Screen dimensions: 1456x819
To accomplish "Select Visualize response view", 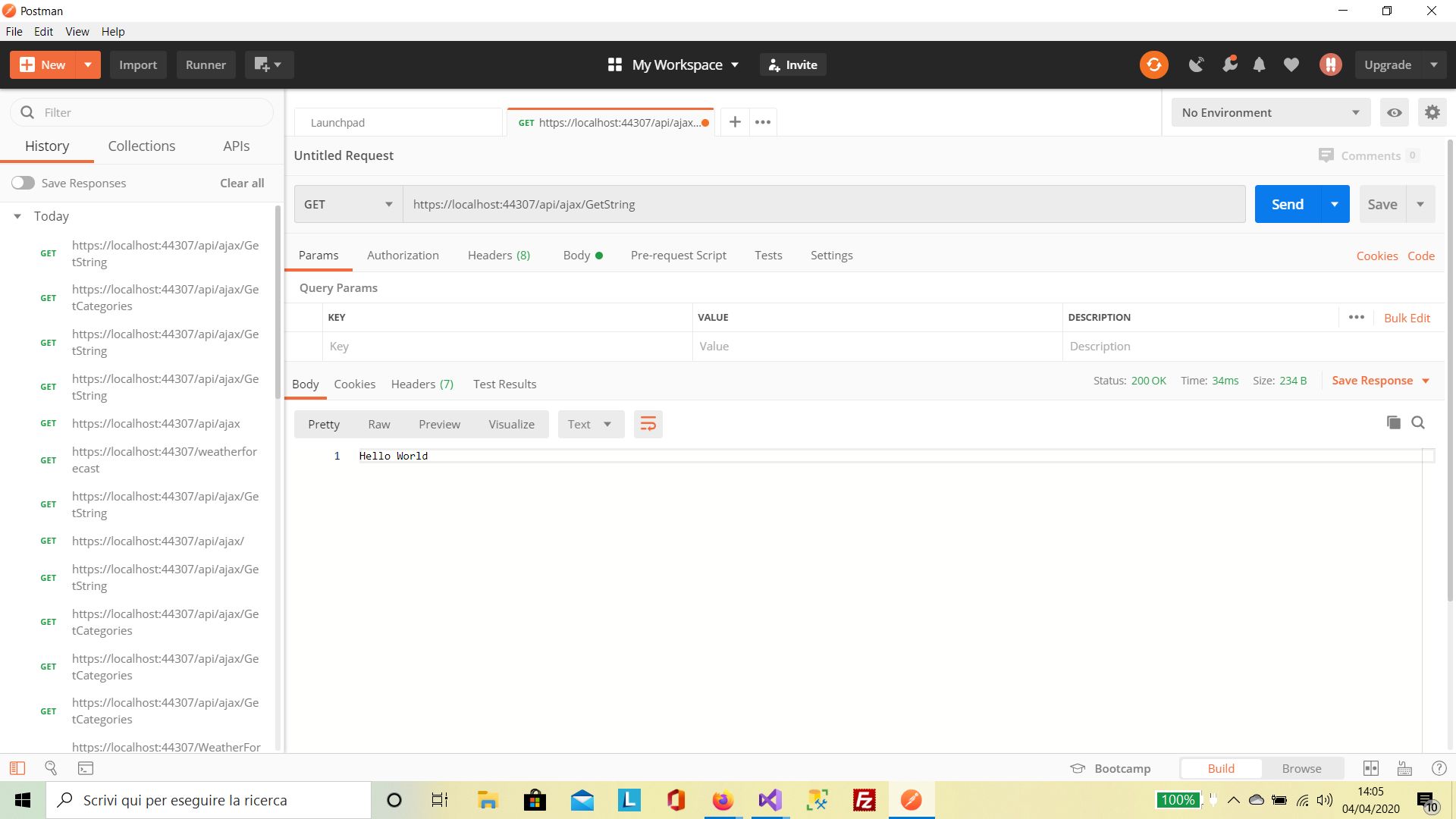I will (511, 424).
